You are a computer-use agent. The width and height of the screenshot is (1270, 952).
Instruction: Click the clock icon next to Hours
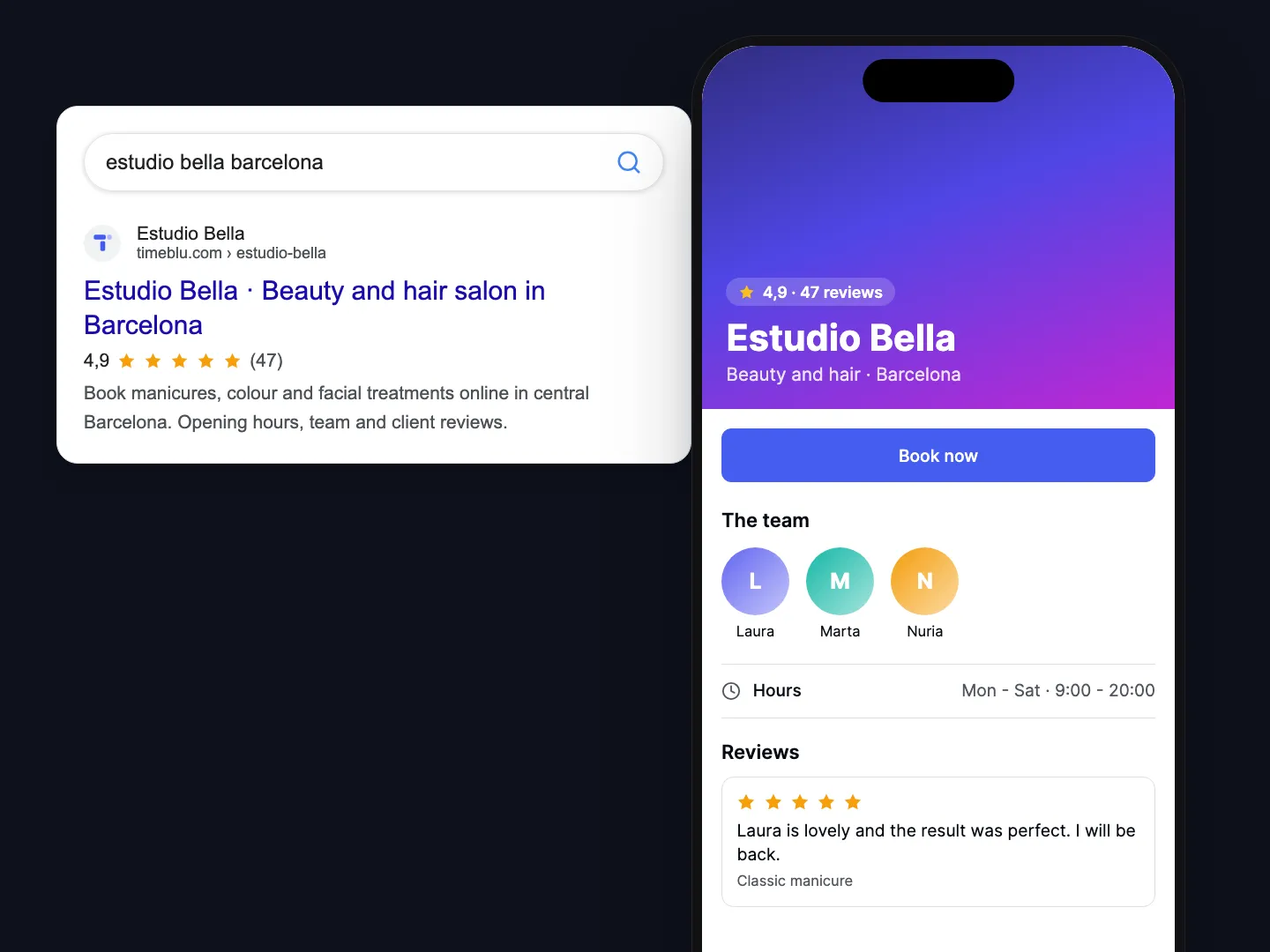point(731,691)
